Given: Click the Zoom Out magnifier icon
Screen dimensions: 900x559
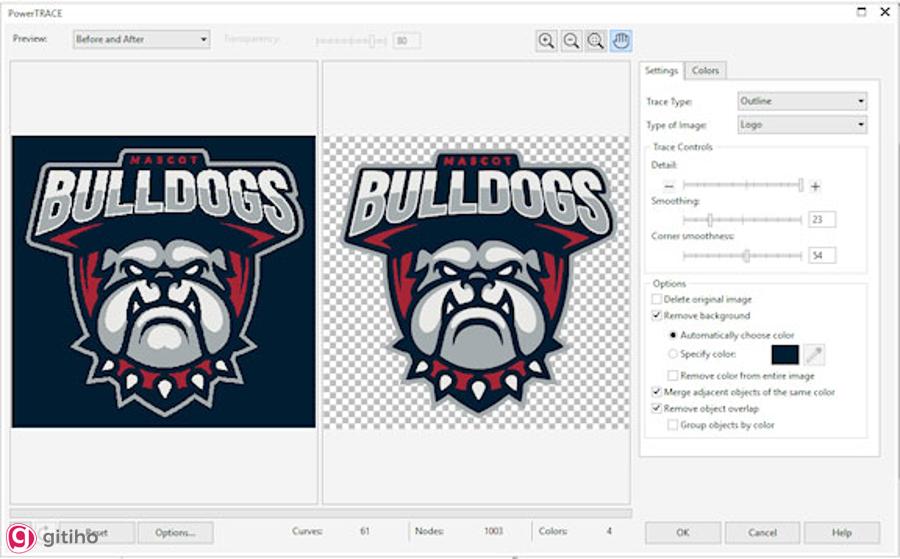Looking at the screenshot, I should 571,41.
